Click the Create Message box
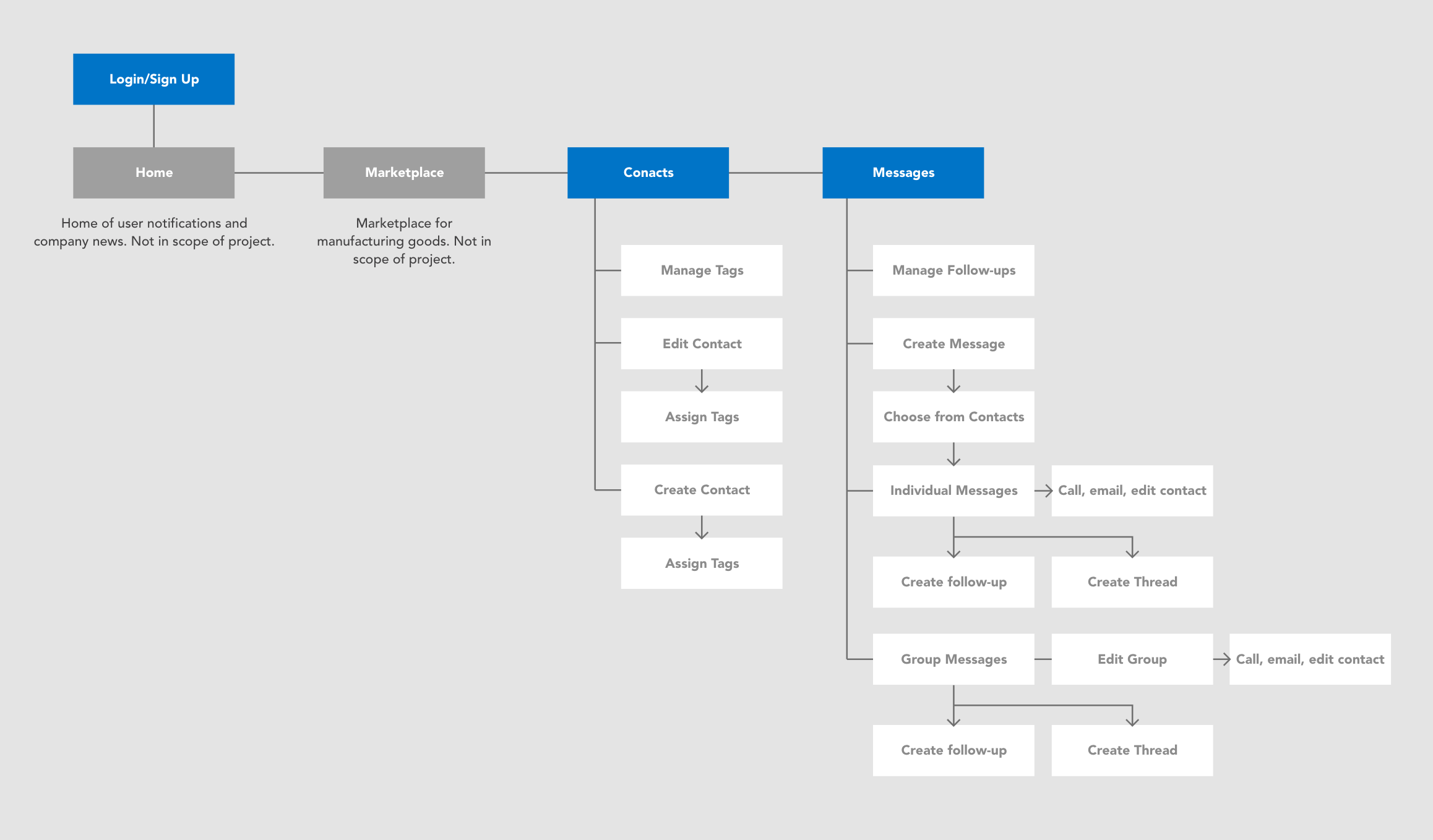1433x840 pixels. tap(953, 344)
